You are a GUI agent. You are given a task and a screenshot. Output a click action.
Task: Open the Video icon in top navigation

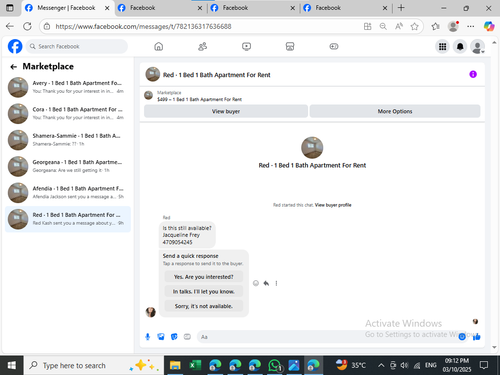tap(246, 46)
